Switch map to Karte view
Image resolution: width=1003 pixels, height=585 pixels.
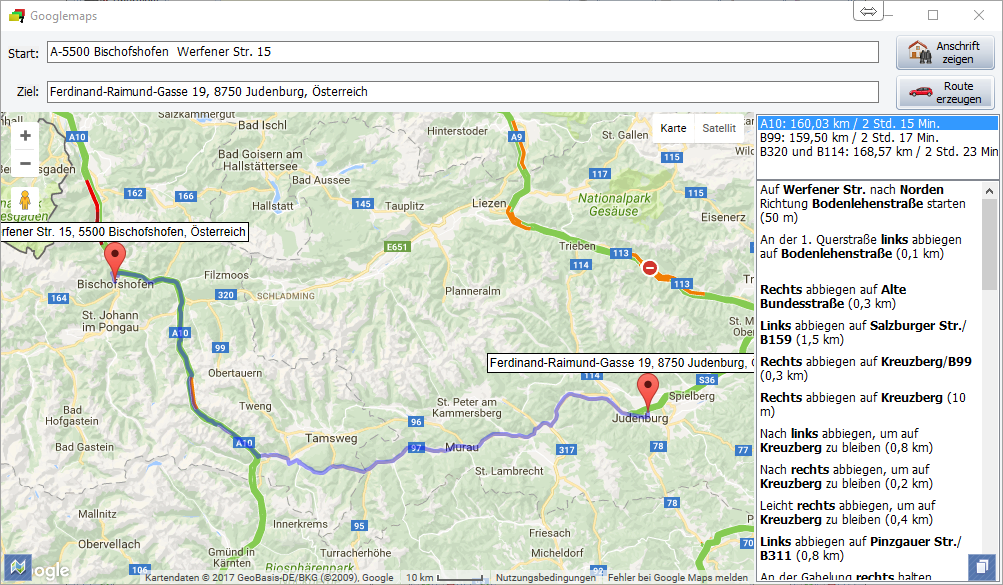coord(673,128)
